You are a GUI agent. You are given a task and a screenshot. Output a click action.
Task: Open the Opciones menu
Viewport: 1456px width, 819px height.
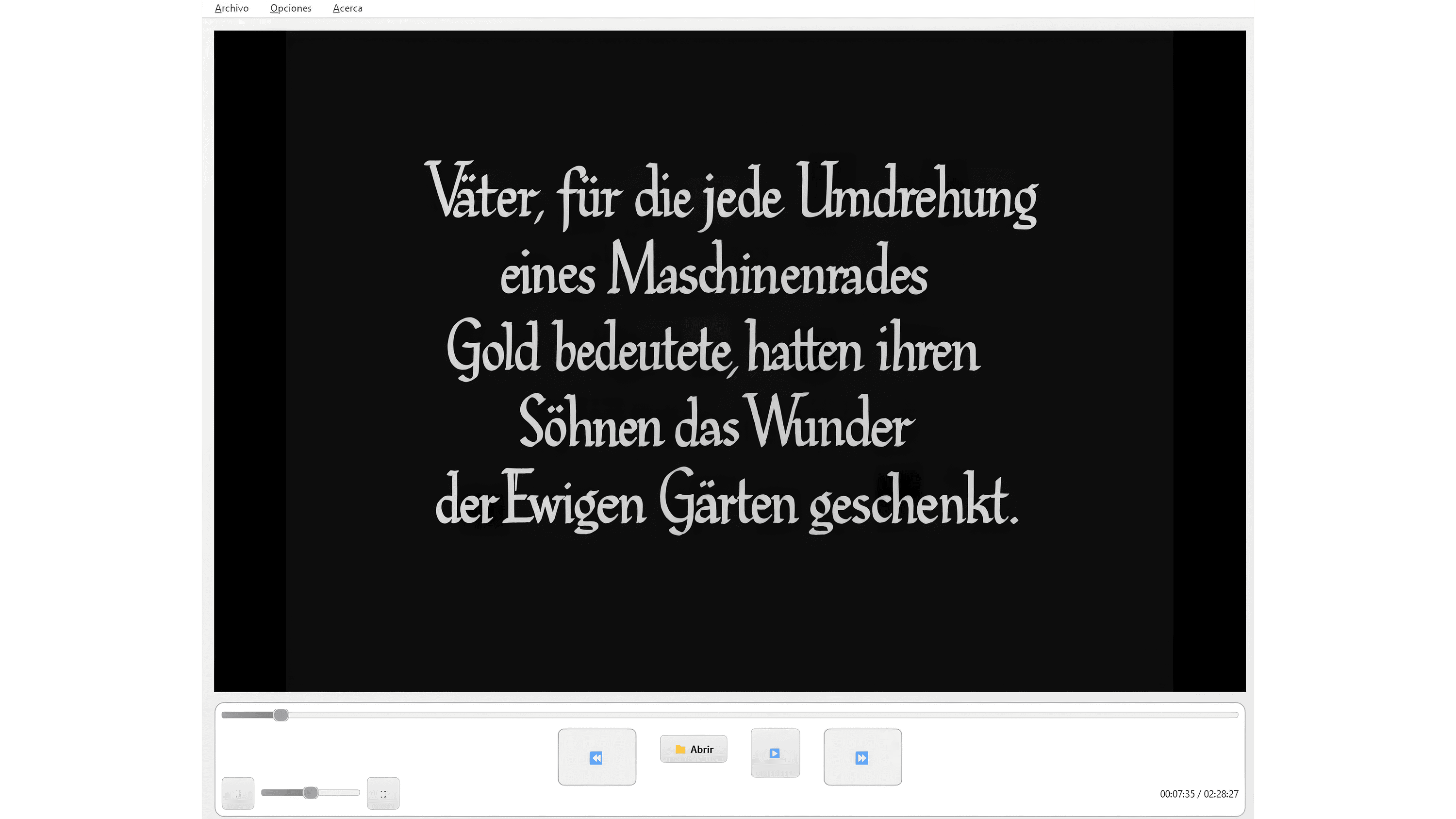[x=291, y=8]
